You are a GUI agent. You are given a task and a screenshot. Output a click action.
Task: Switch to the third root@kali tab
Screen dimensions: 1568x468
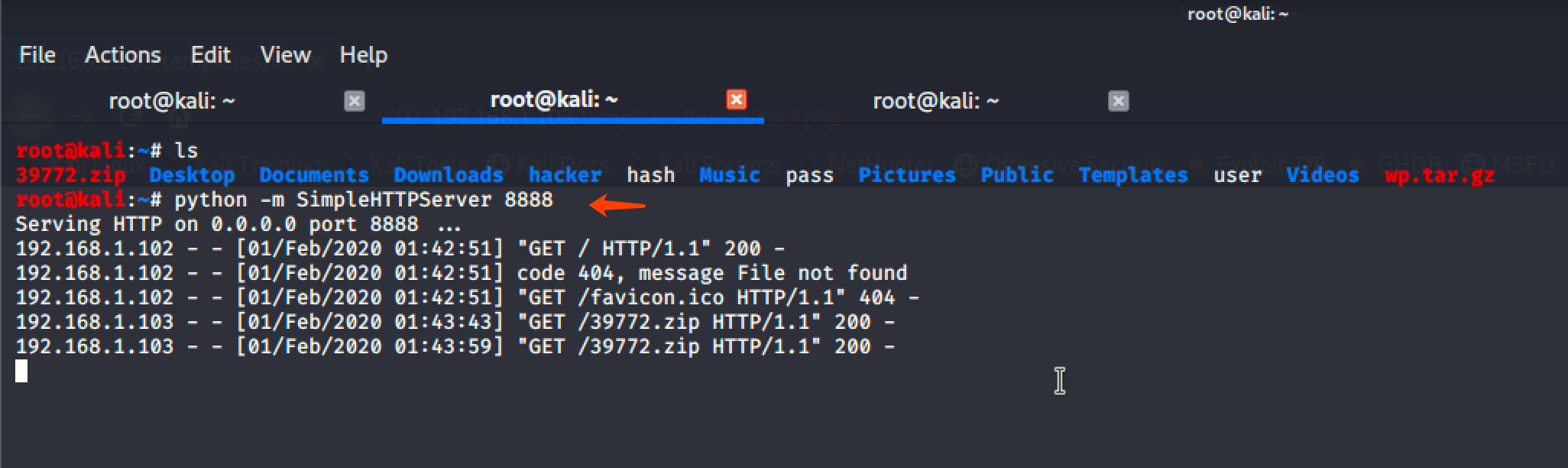[x=935, y=101]
